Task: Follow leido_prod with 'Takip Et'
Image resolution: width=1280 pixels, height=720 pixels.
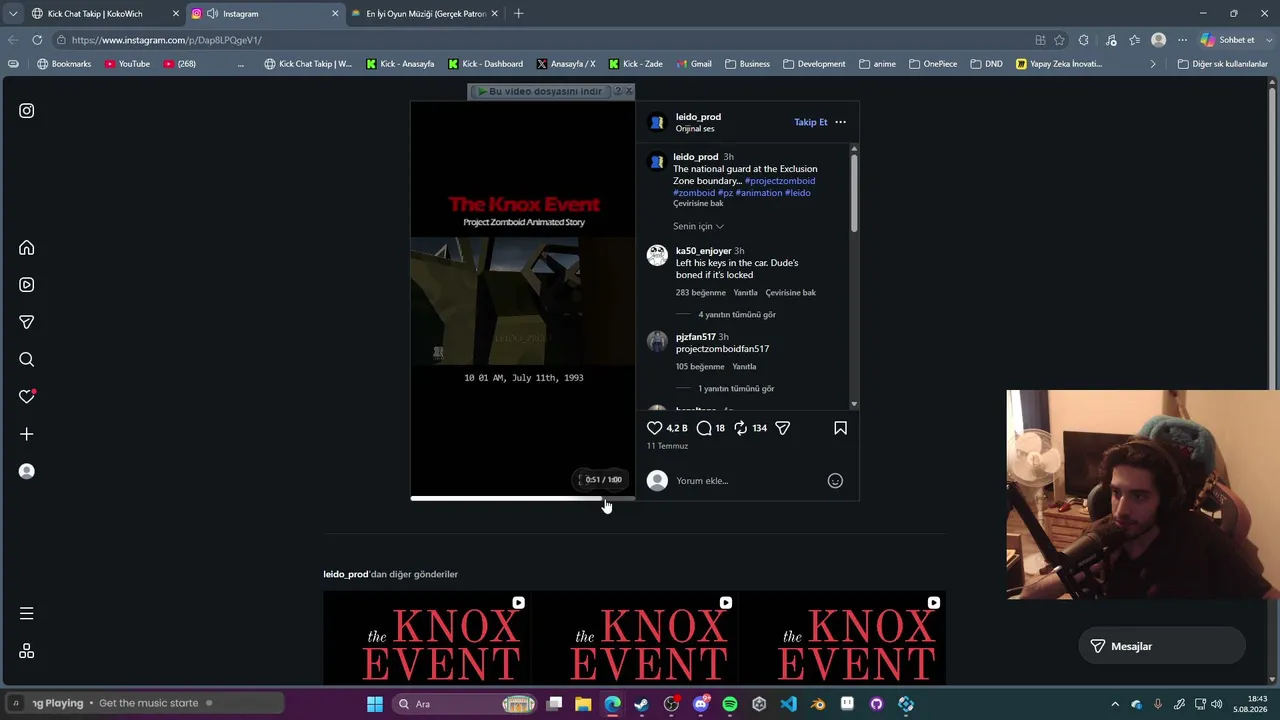Action: [x=811, y=122]
